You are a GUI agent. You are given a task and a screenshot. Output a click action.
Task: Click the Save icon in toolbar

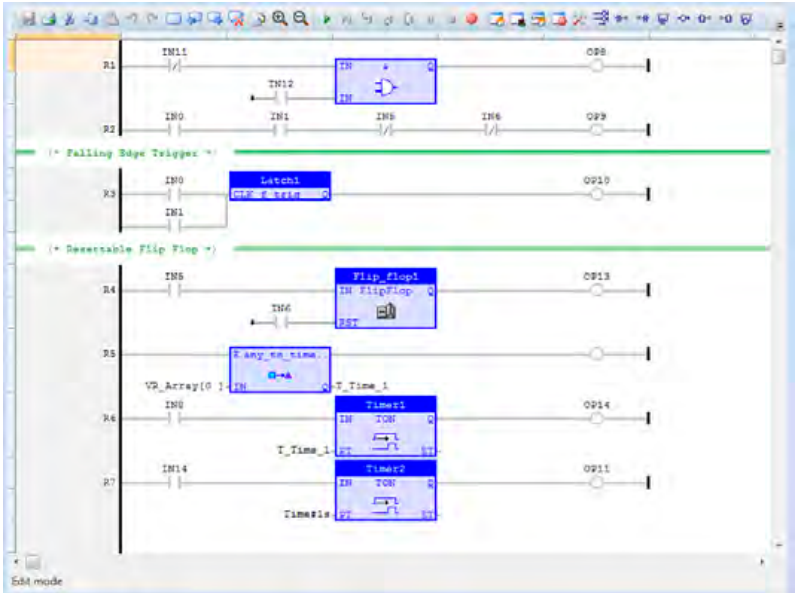point(29,19)
